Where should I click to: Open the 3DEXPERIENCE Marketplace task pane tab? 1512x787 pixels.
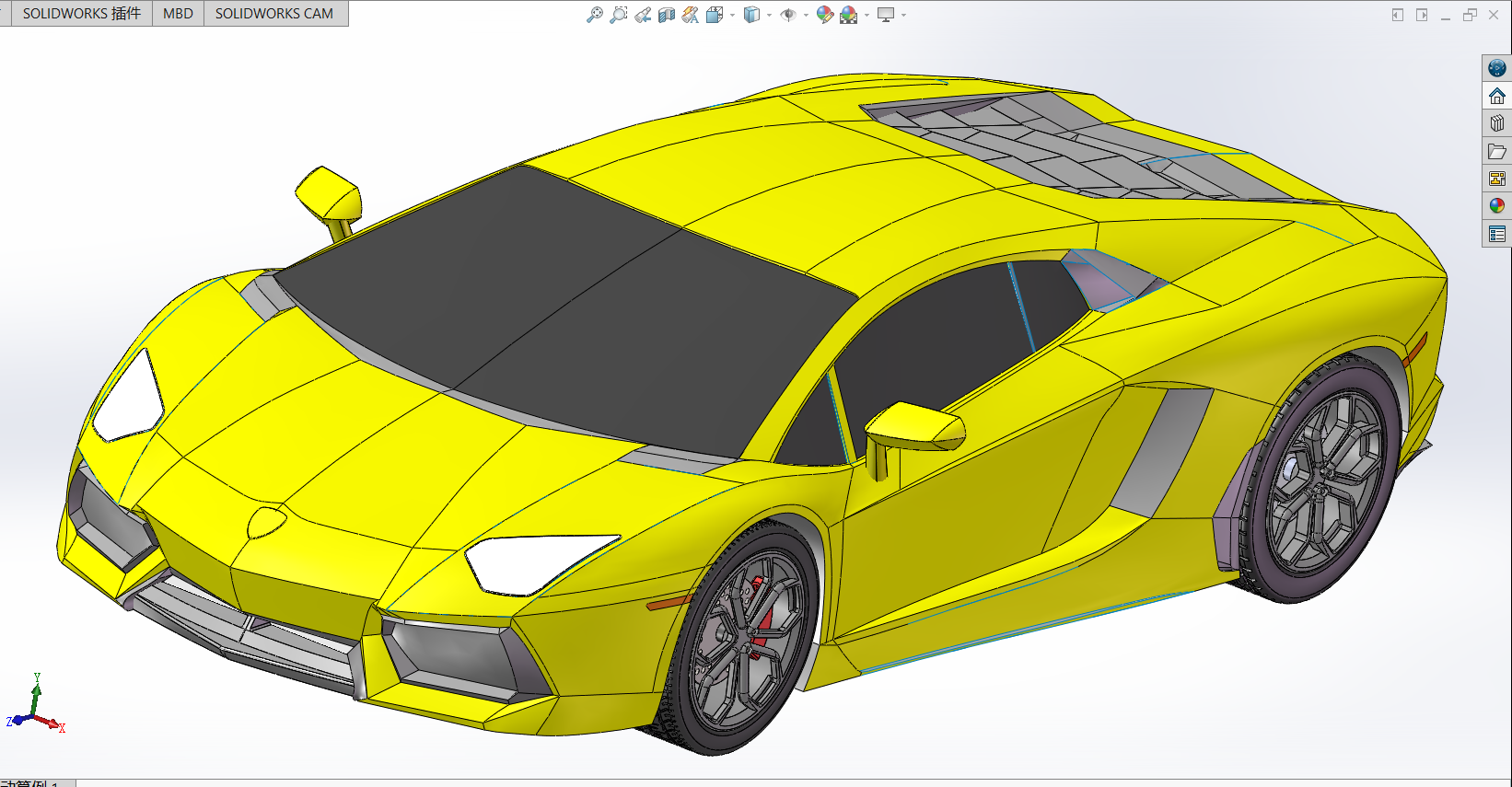(1497, 68)
